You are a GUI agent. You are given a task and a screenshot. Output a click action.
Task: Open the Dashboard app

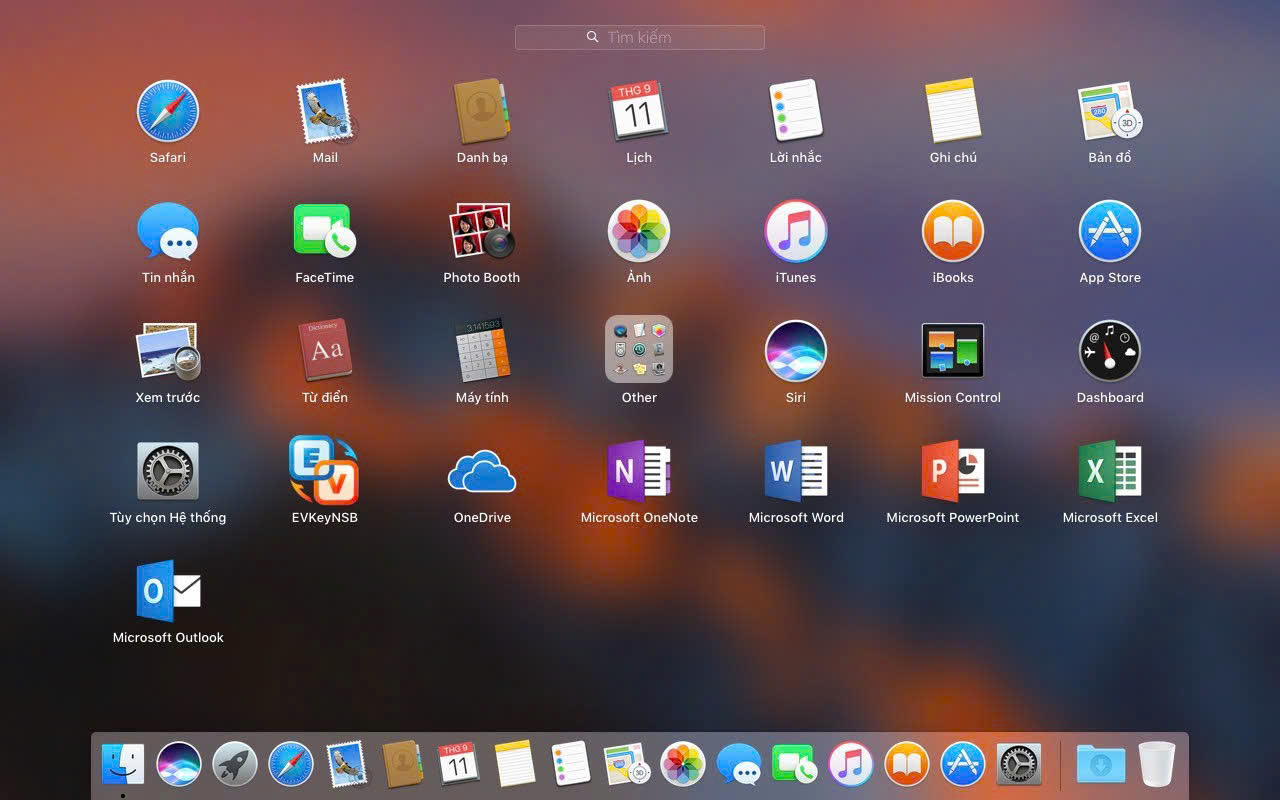coord(1110,351)
